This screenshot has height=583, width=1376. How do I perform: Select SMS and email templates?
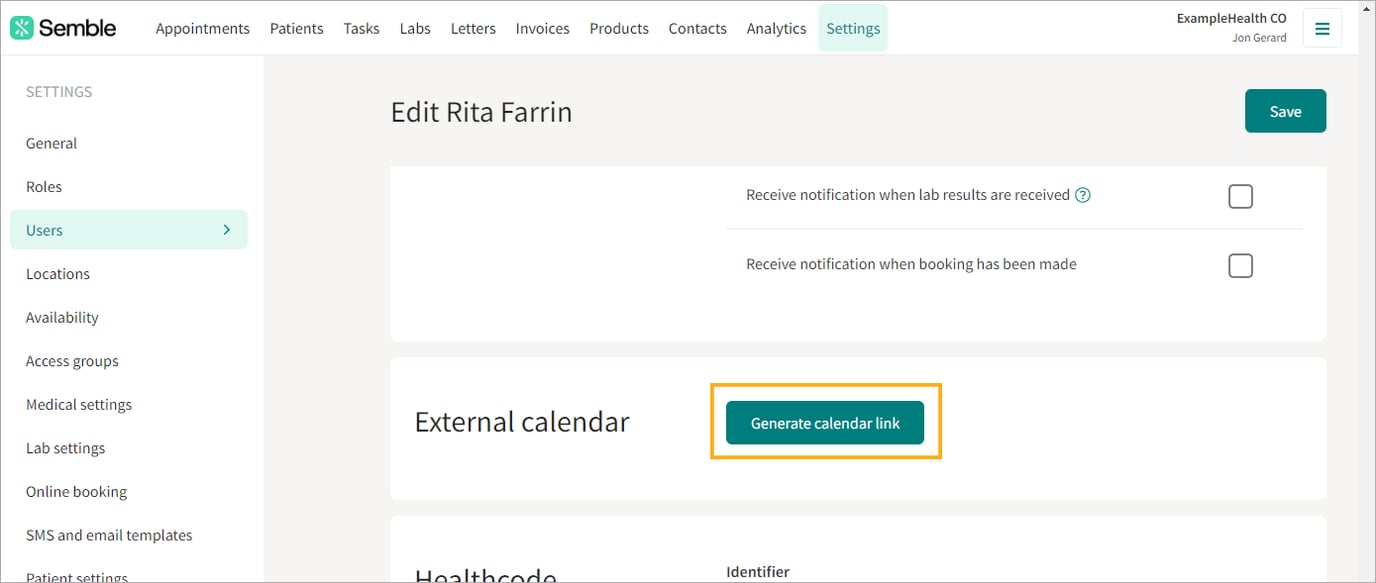click(x=109, y=534)
